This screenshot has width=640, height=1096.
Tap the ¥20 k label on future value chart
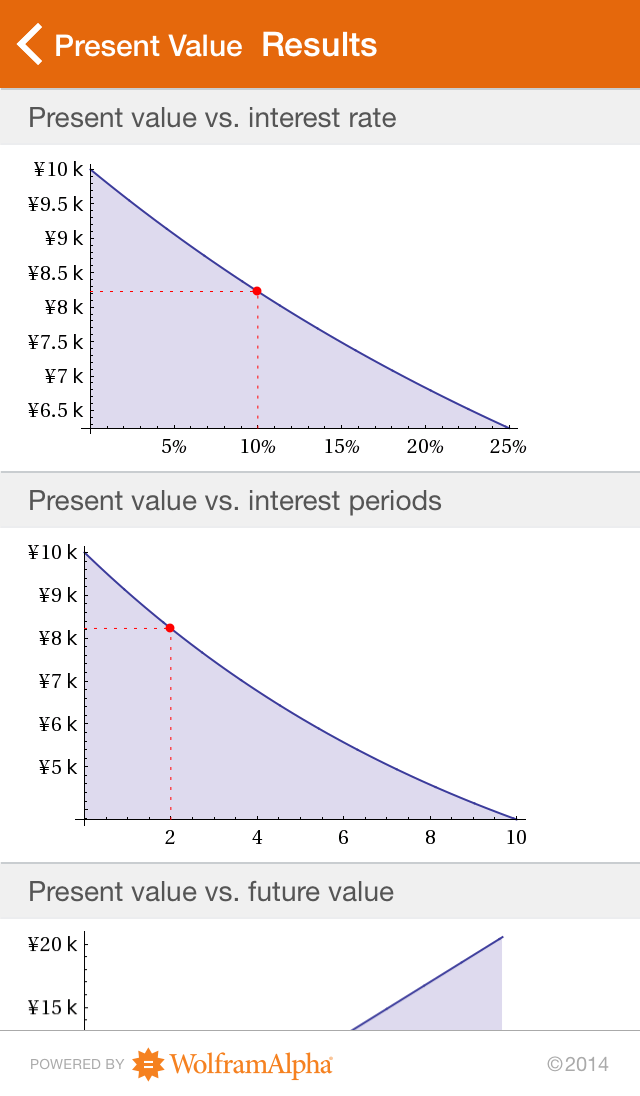[x=54, y=944]
